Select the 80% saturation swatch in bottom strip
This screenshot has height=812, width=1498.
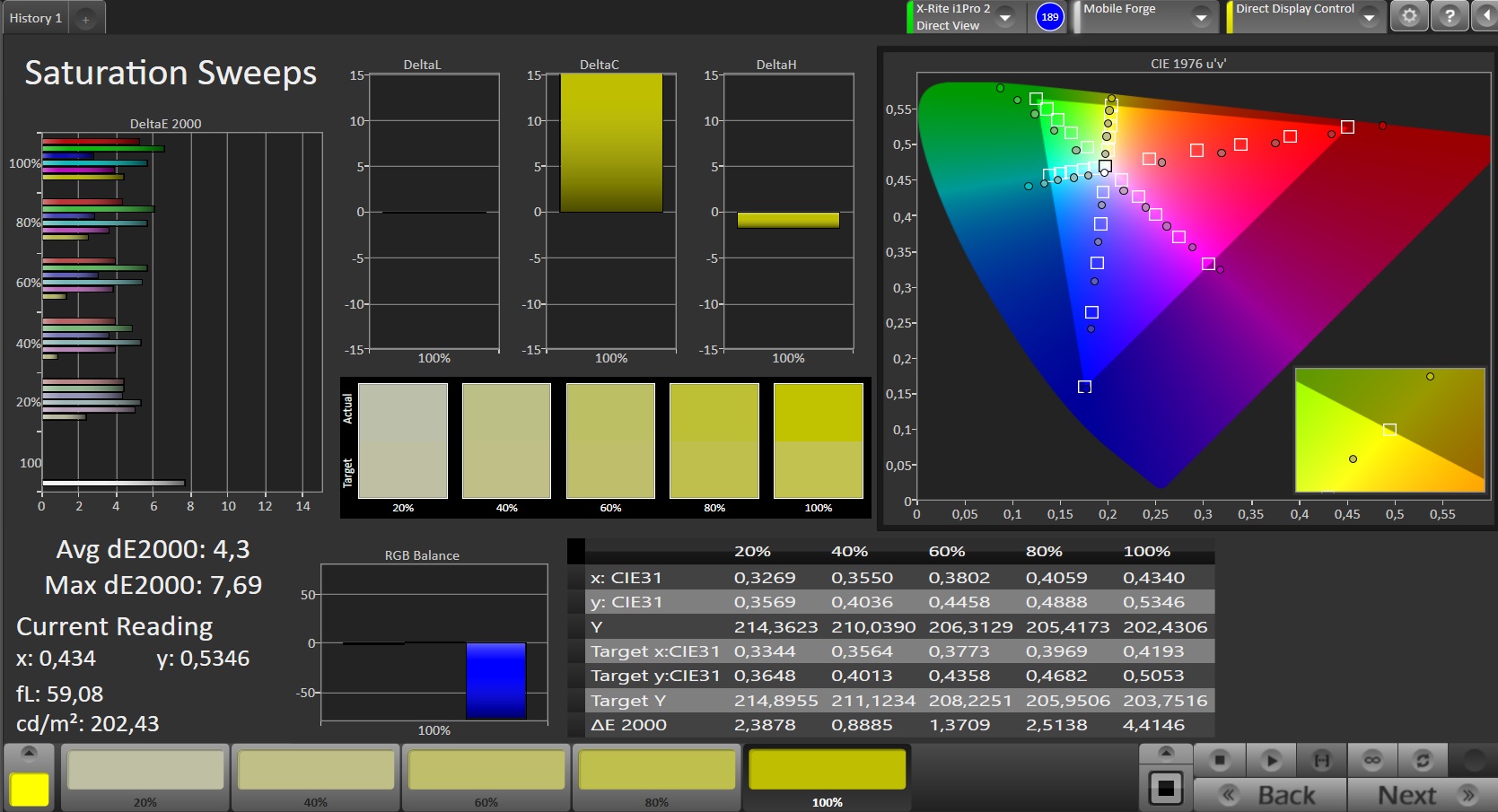(x=656, y=771)
